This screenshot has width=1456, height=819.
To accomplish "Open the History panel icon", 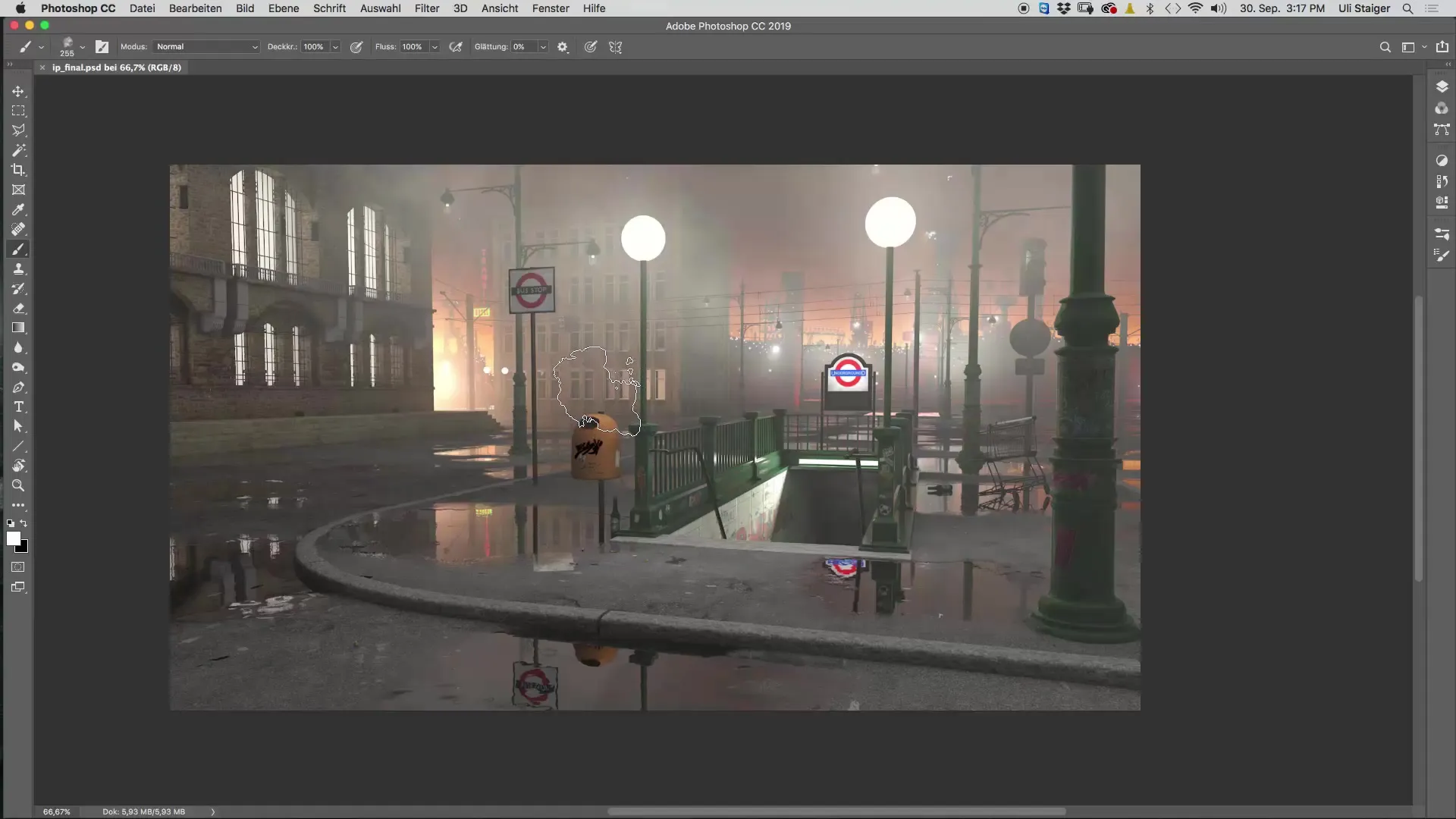I will point(1442,182).
